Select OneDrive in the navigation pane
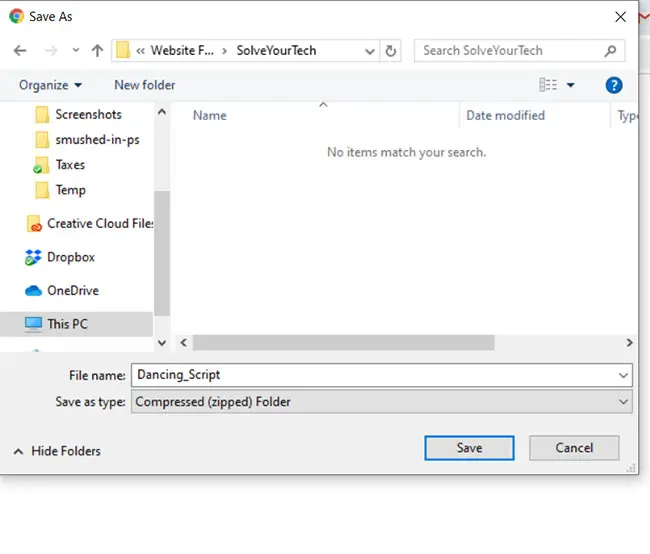Screen dimensions: 650x554 (72, 290)
